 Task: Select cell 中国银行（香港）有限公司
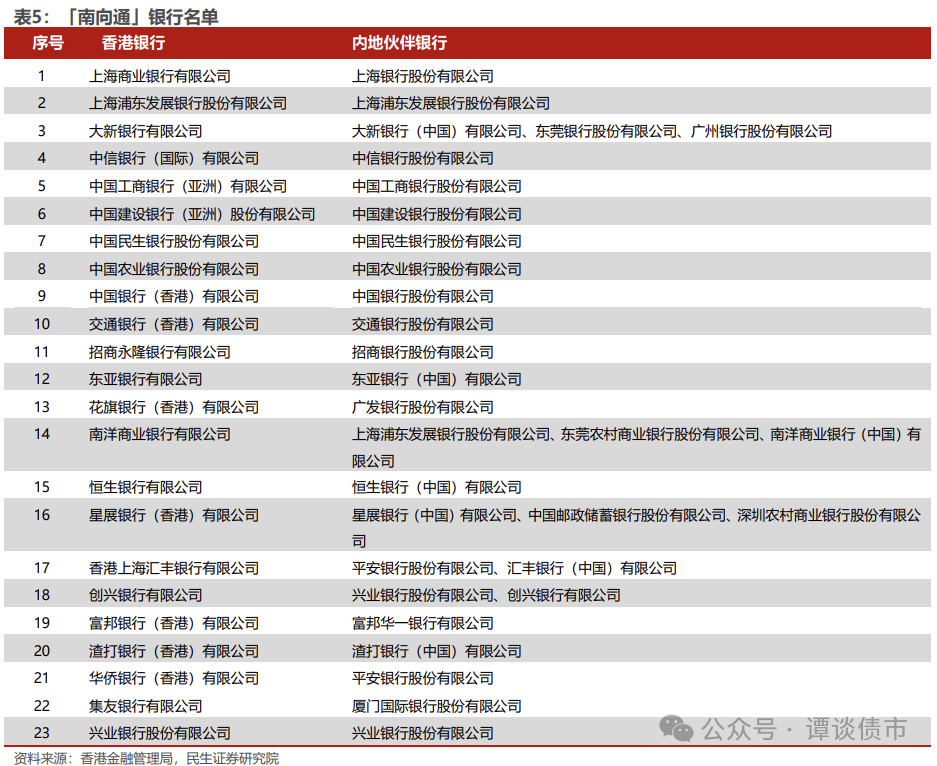pos(174,296)
